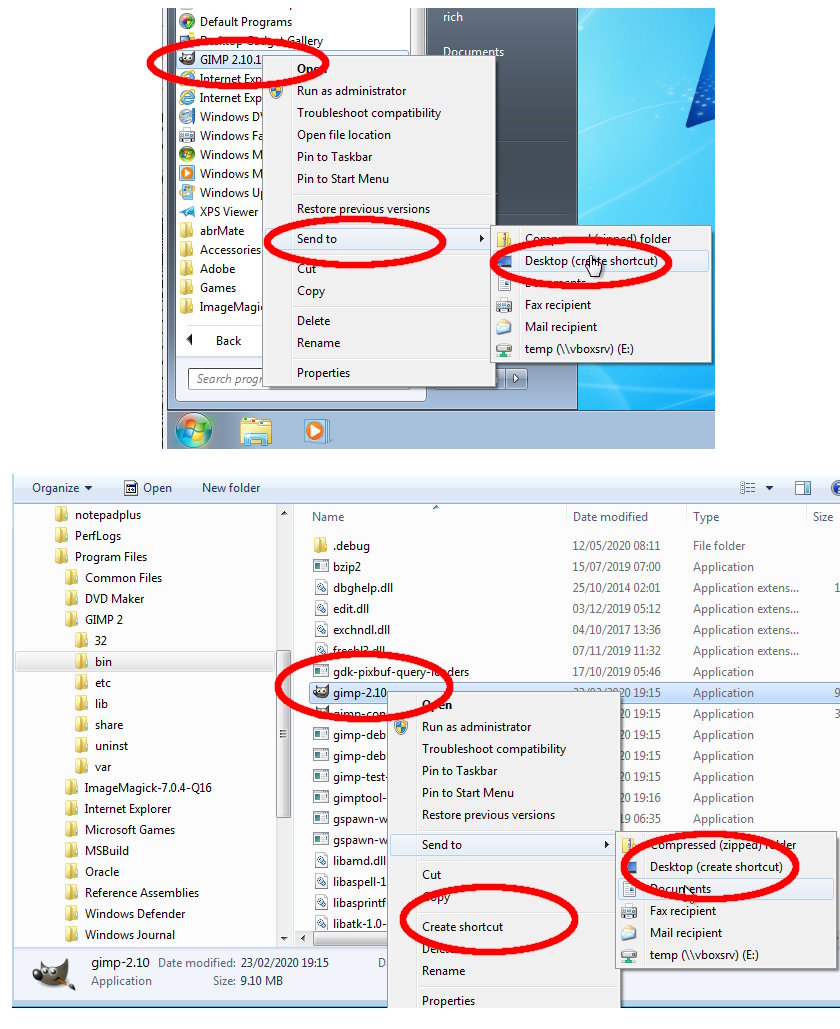Image resolution: width=840 pixels, height=1029 pixels.
Task: Click Troubleshoot compatibility in lower context menu
Action: click(x=494, y=749)
